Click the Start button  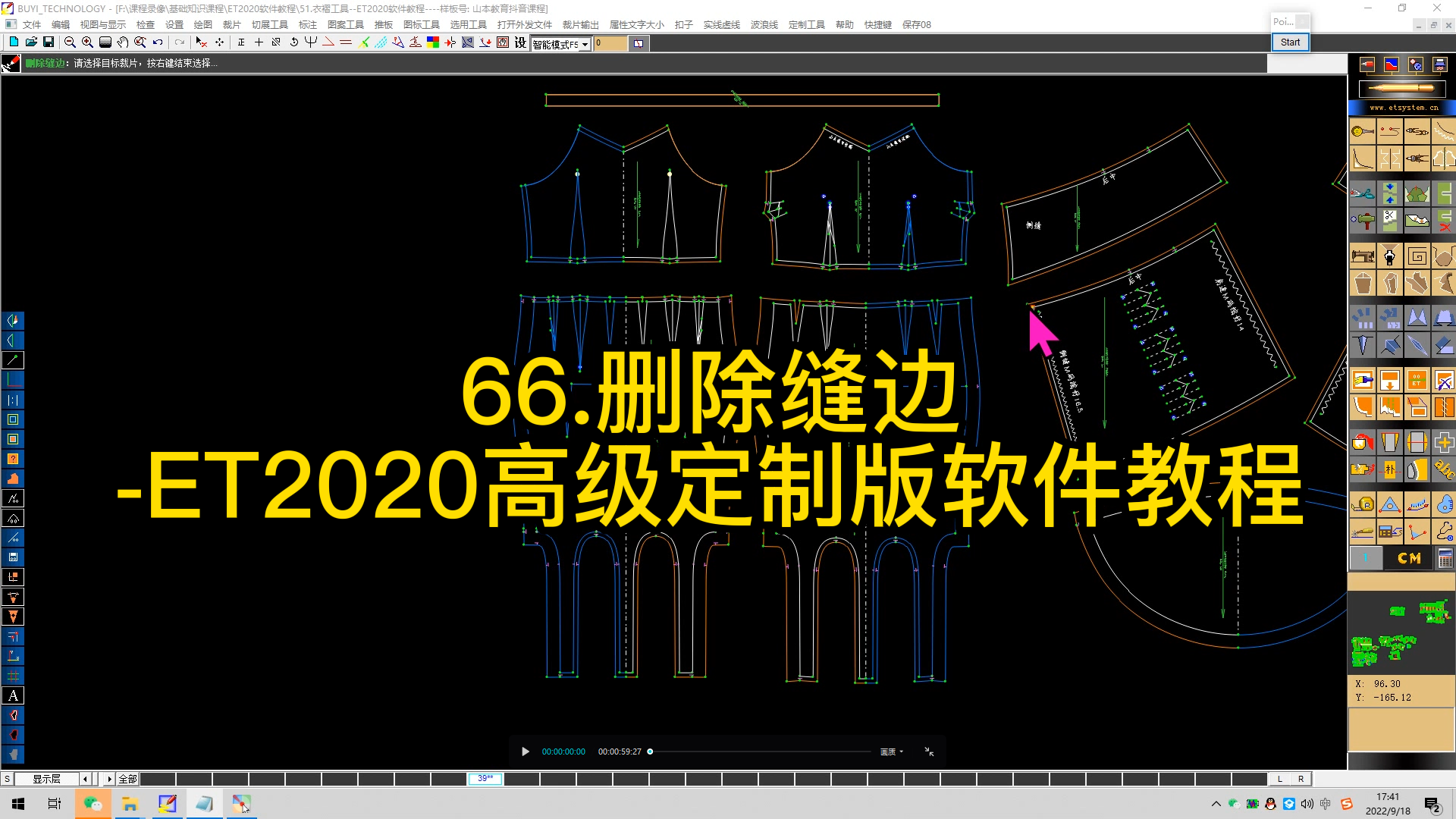click(1290, 42)
